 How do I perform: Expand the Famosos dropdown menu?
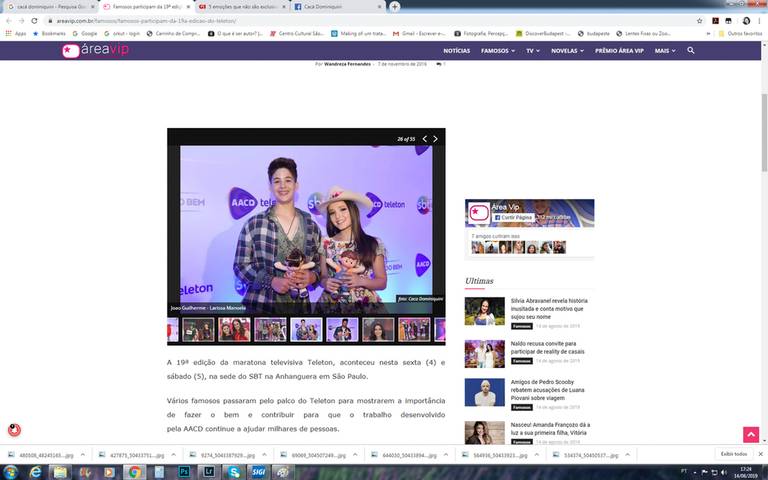pyautogui.click(x=498, y=51)
